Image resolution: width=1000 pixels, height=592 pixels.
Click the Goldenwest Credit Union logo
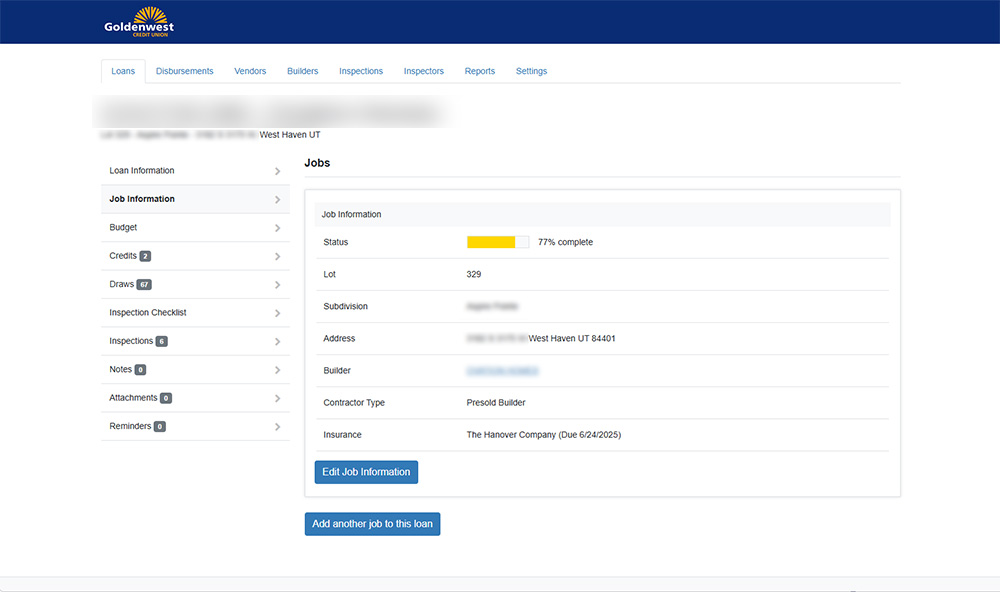(139, 22)
